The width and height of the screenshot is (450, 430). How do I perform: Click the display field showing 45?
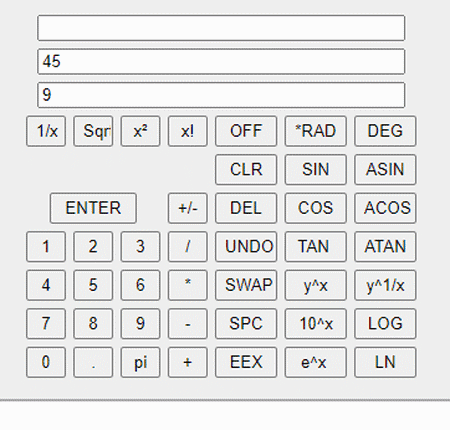pos(221,61)
